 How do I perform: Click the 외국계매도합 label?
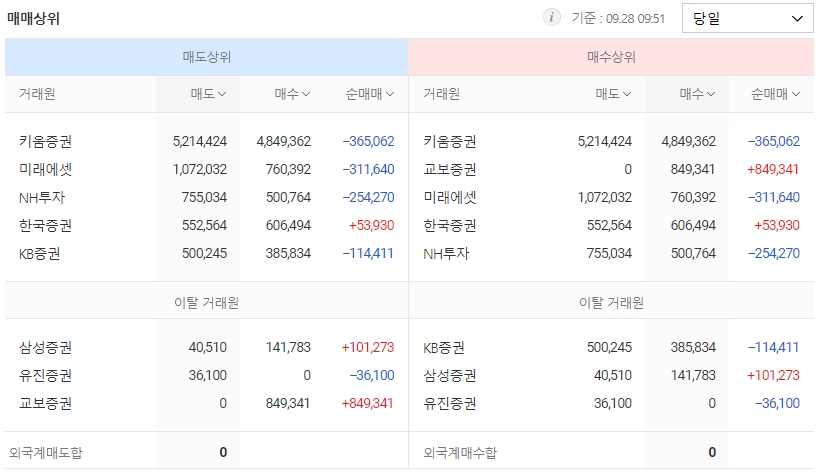tap(45, 453)
